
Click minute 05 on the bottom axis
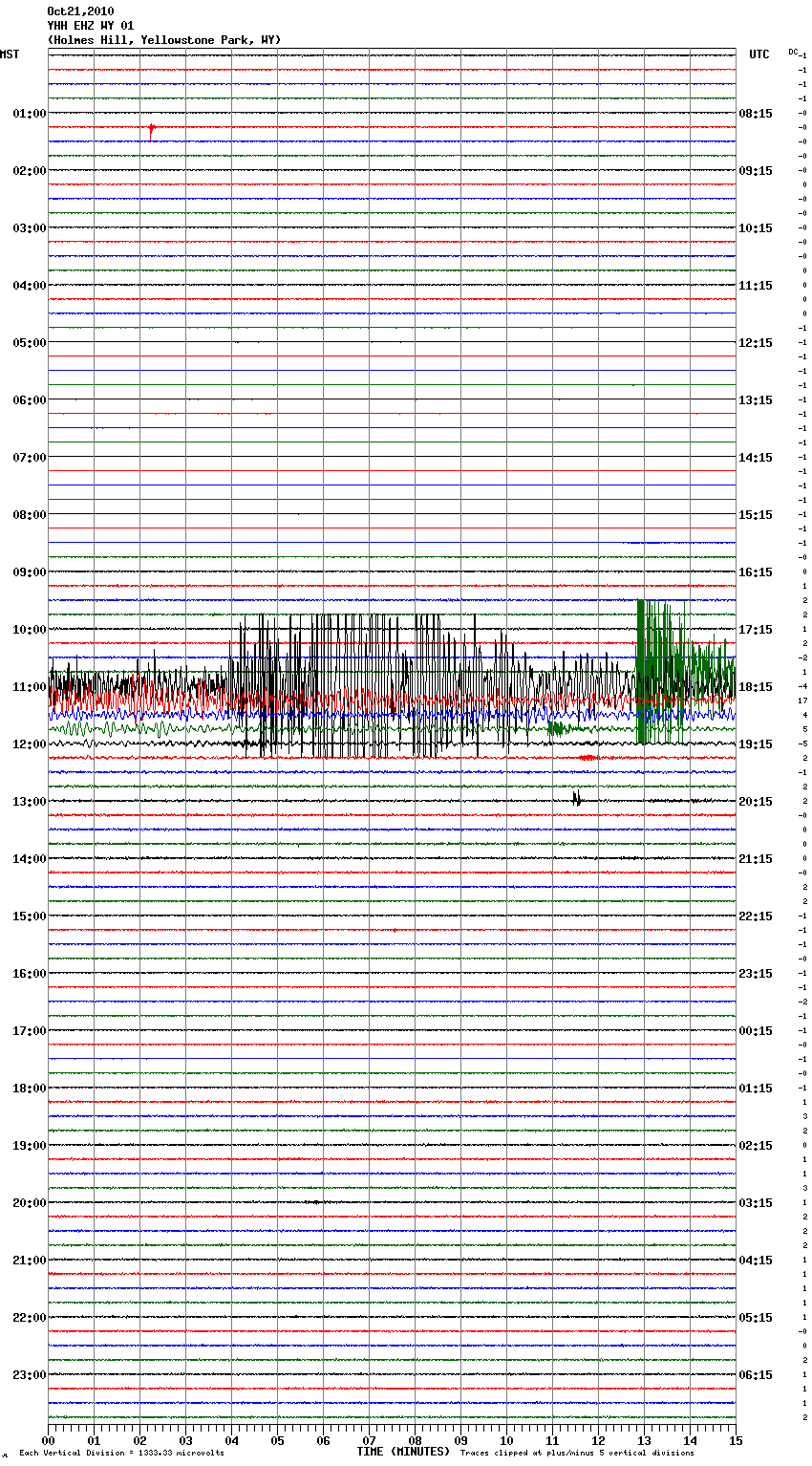[x=277, y=1440]
